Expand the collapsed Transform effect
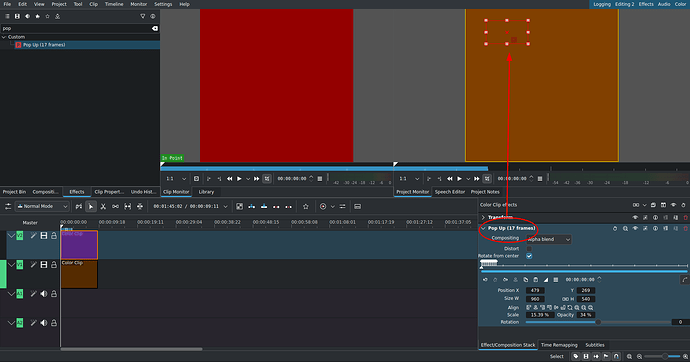This screenshot has height=362, width=690. pos(483,217)
